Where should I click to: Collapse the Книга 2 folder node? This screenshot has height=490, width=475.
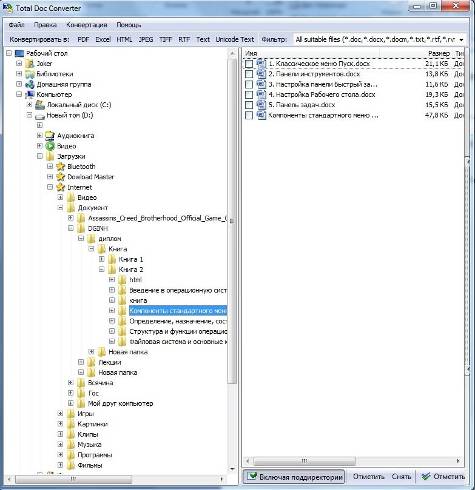coord(102,269)
